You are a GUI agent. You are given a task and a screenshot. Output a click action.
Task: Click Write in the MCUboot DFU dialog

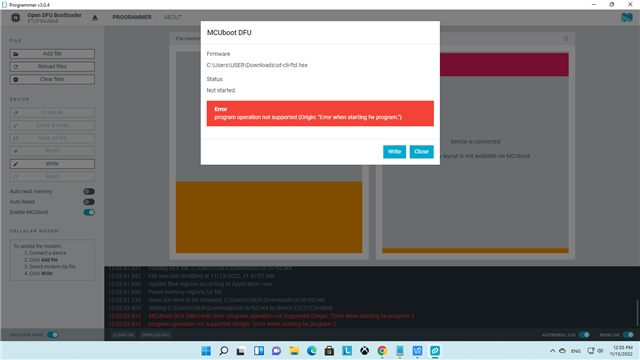coord(394,151)
